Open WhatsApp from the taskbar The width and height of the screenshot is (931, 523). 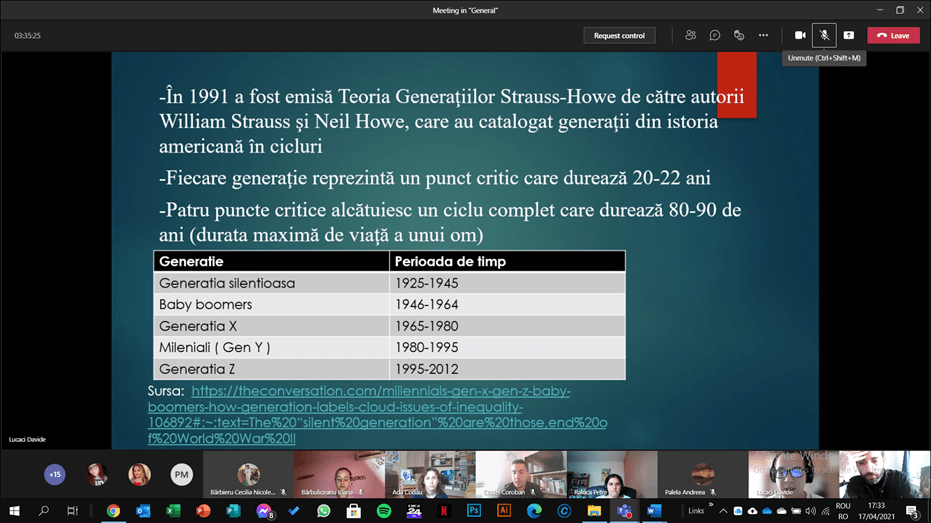(x=324, y=511)
